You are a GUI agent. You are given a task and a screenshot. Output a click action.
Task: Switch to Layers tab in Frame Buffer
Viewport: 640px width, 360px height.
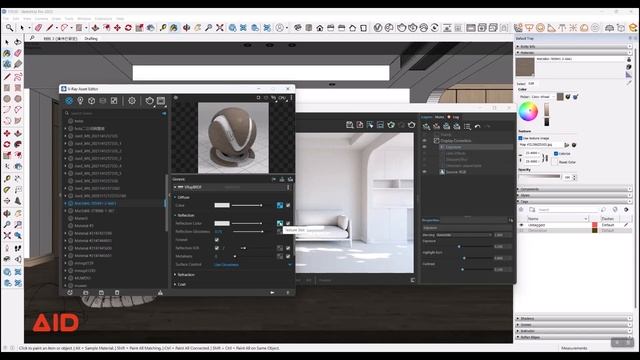(427, 117)
